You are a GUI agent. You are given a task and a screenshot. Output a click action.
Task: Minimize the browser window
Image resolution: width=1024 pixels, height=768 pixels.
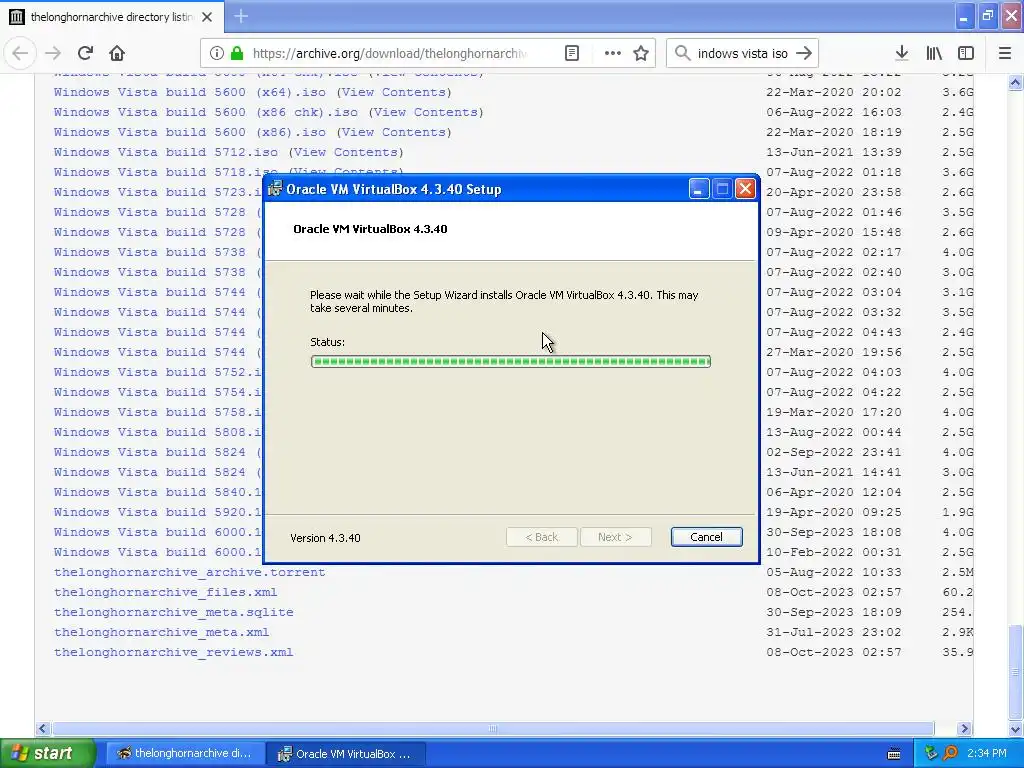point(963,16)
